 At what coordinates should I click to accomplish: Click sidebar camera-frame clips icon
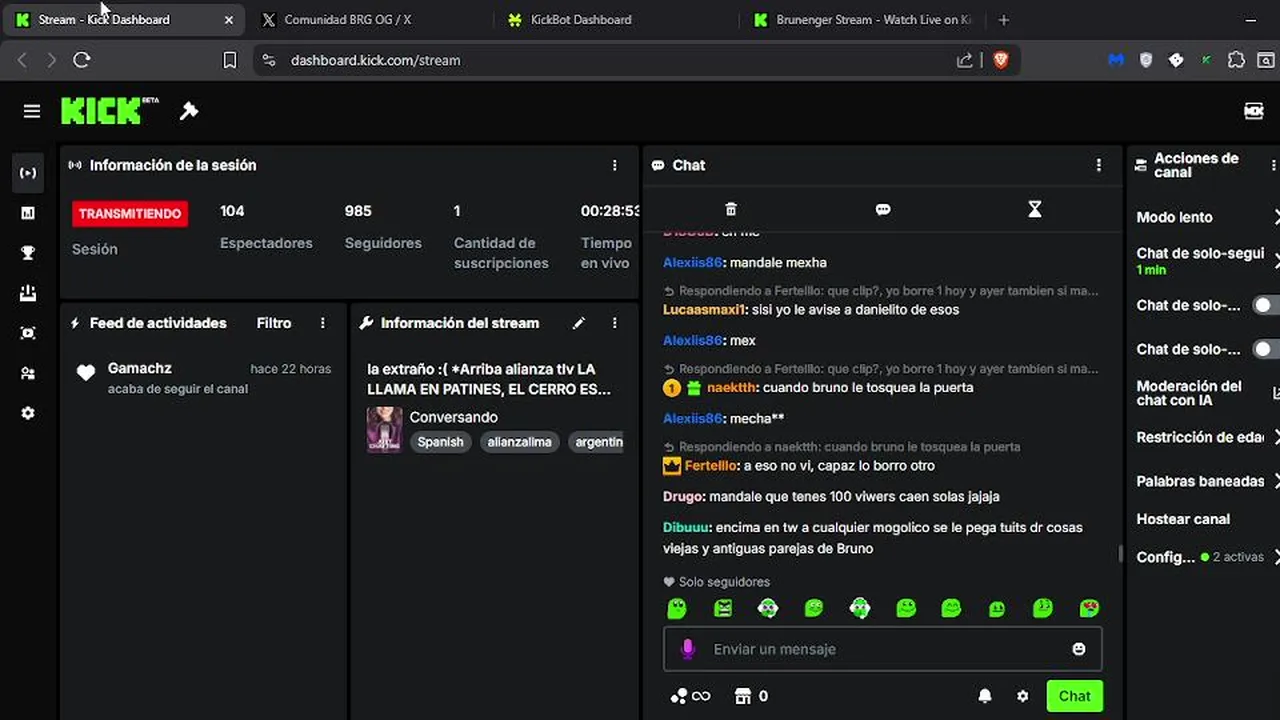coord(28,333)
